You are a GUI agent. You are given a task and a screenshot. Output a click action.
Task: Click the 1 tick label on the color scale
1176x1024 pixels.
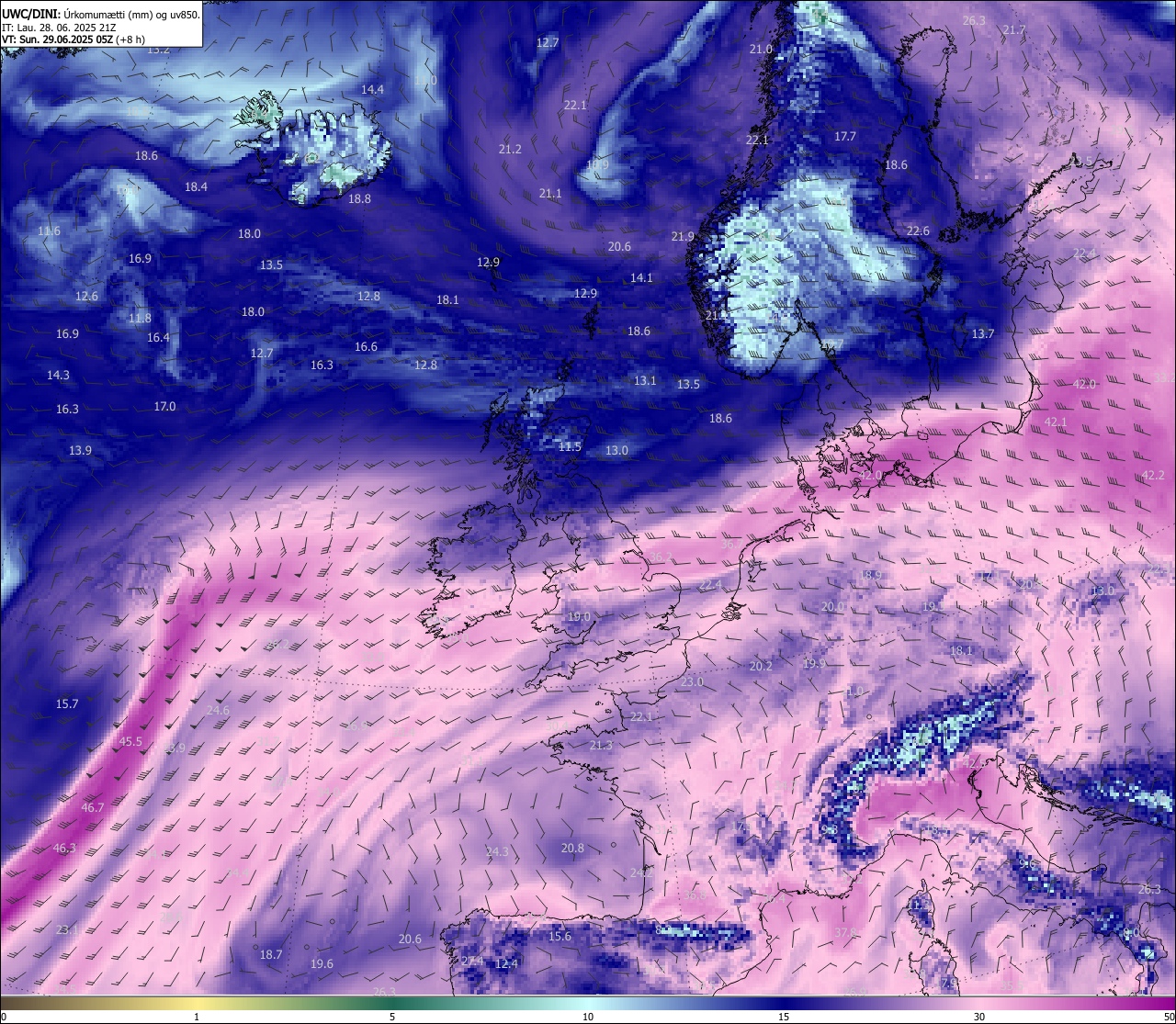(x=197, y=1017)
